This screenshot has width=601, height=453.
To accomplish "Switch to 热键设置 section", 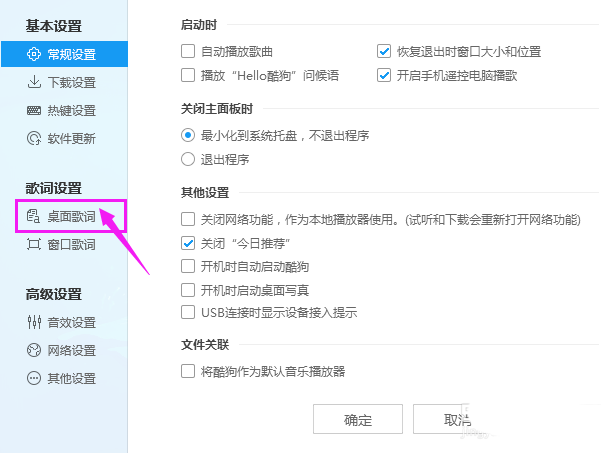I will [x=70, y=110].
